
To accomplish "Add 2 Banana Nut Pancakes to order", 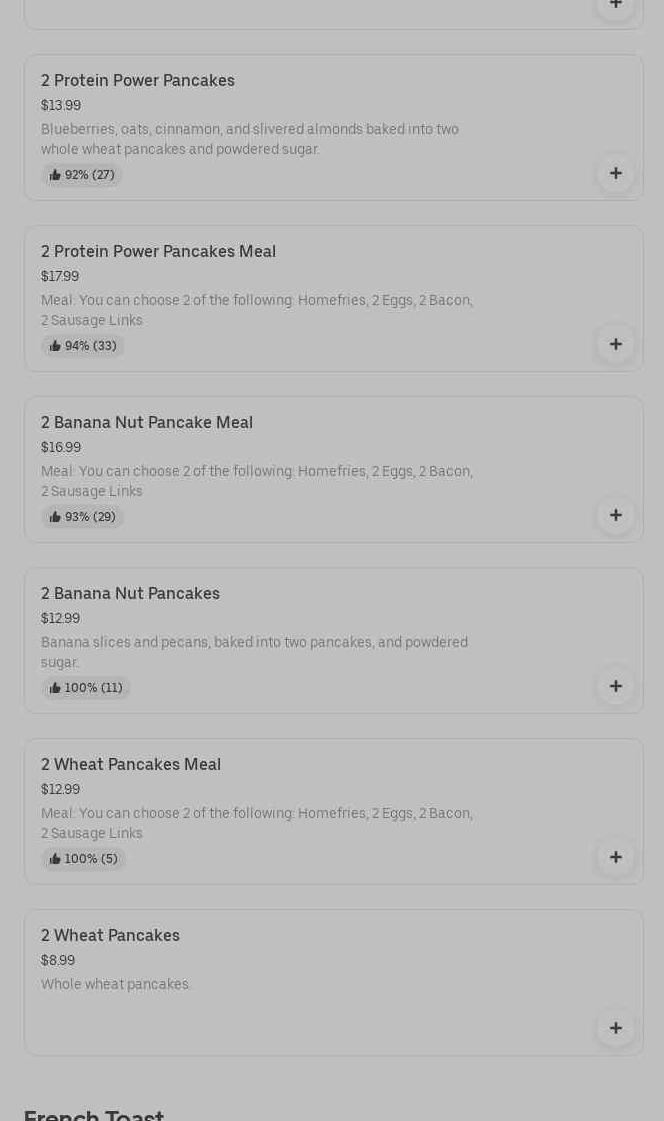I will 615,687.
